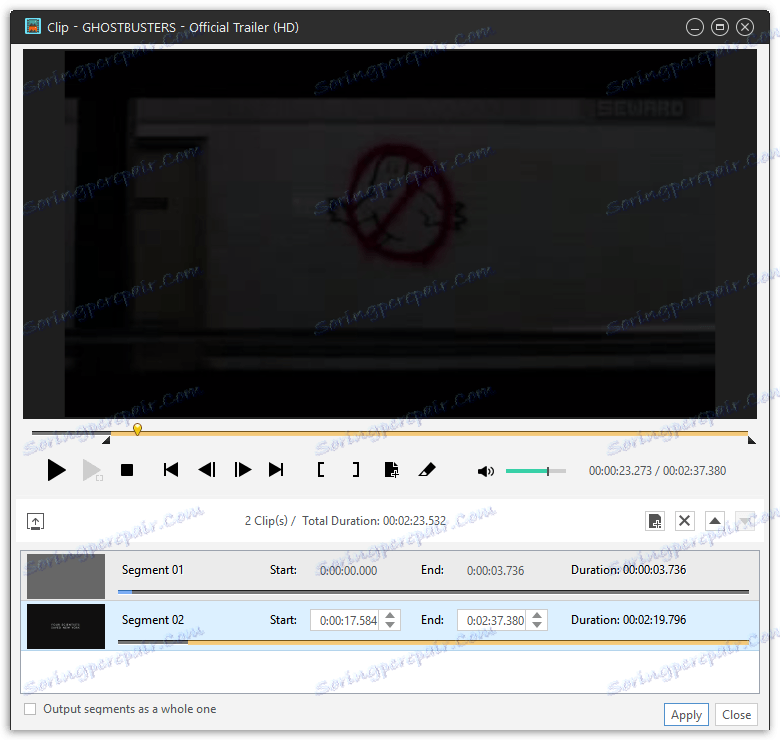Jump to end of the clip

click(276, 470)
